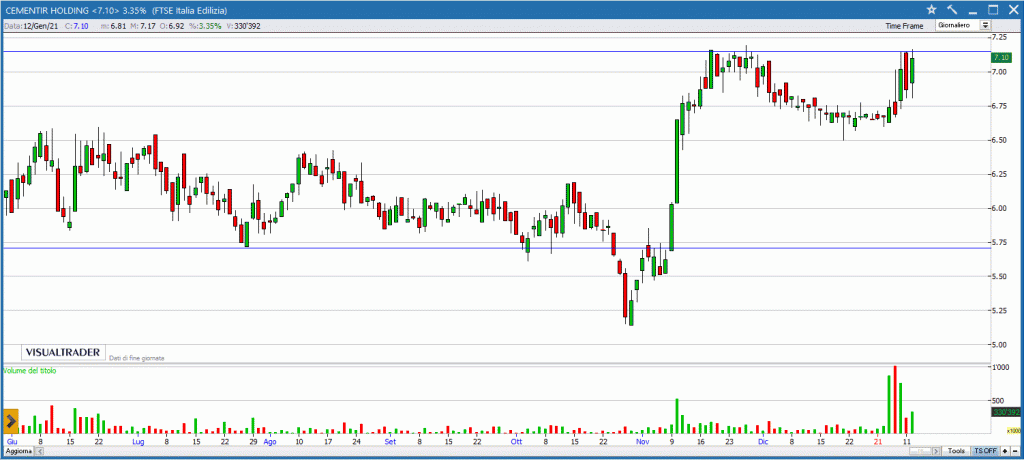Click the 7.25 price scale label
The height and width of the screenshot is (460, 1024).
(1000, 37)
